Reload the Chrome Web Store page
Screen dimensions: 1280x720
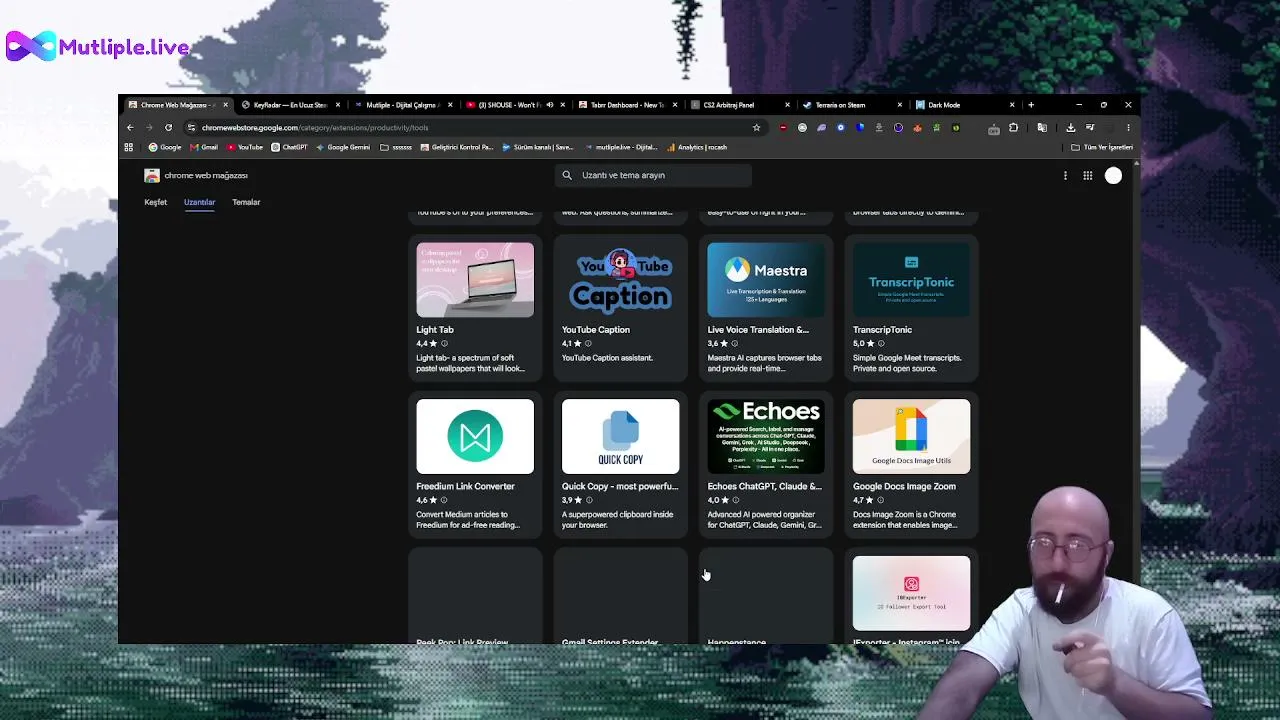click(168, 127)
